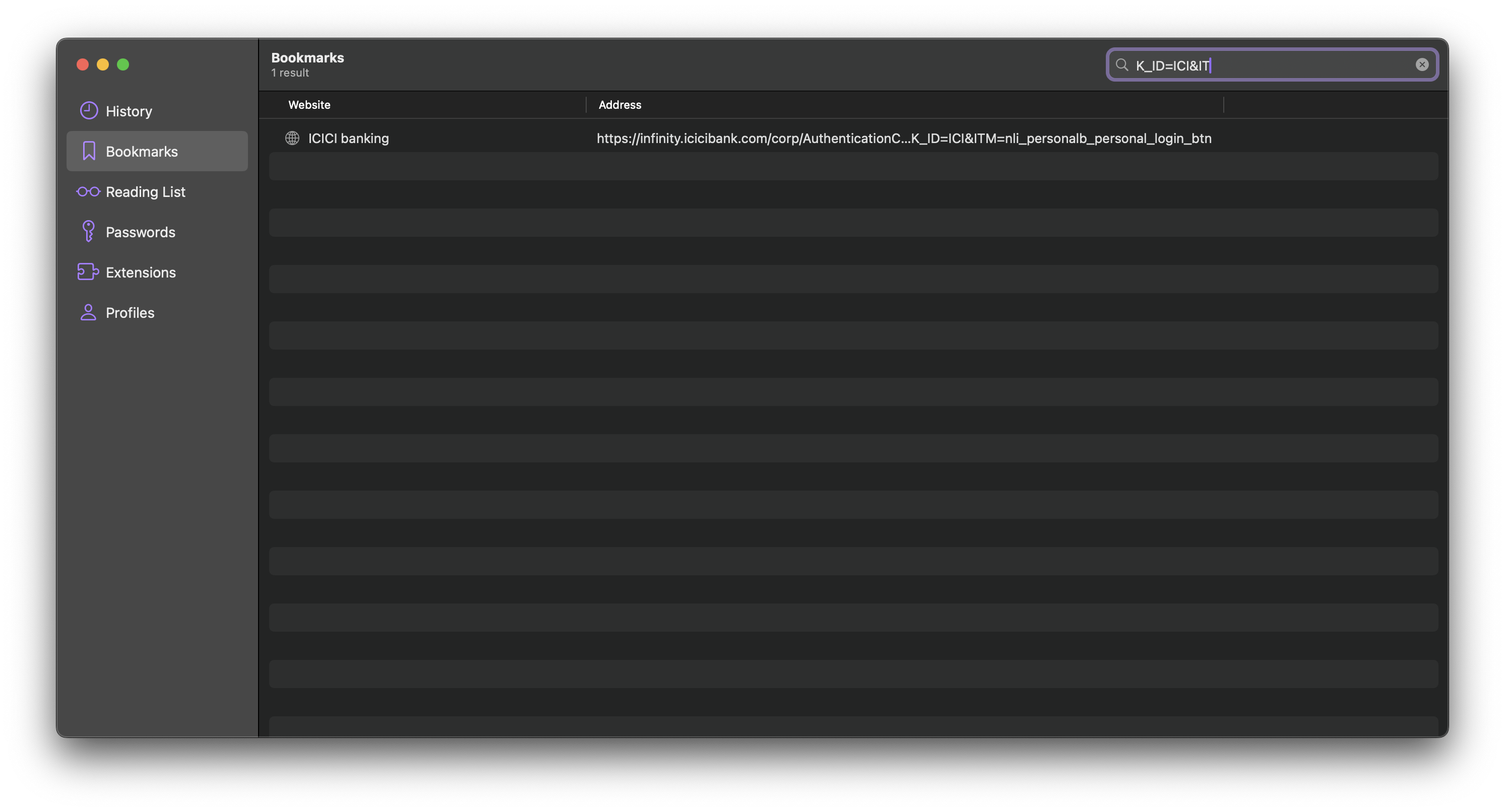Screen dimensions: 1505x812
Task: Click the Reading List glasses icon
Action: (88, 191)
